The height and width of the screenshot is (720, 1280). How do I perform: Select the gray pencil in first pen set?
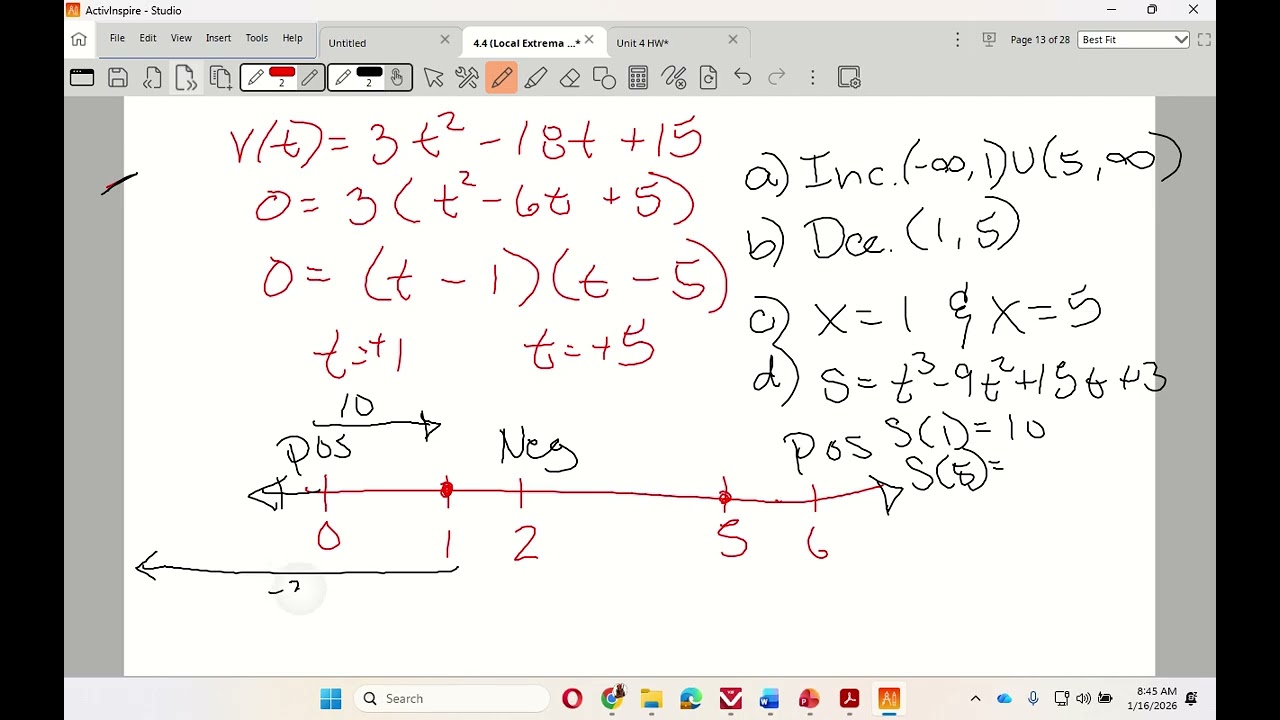click(x=310, y=77)
